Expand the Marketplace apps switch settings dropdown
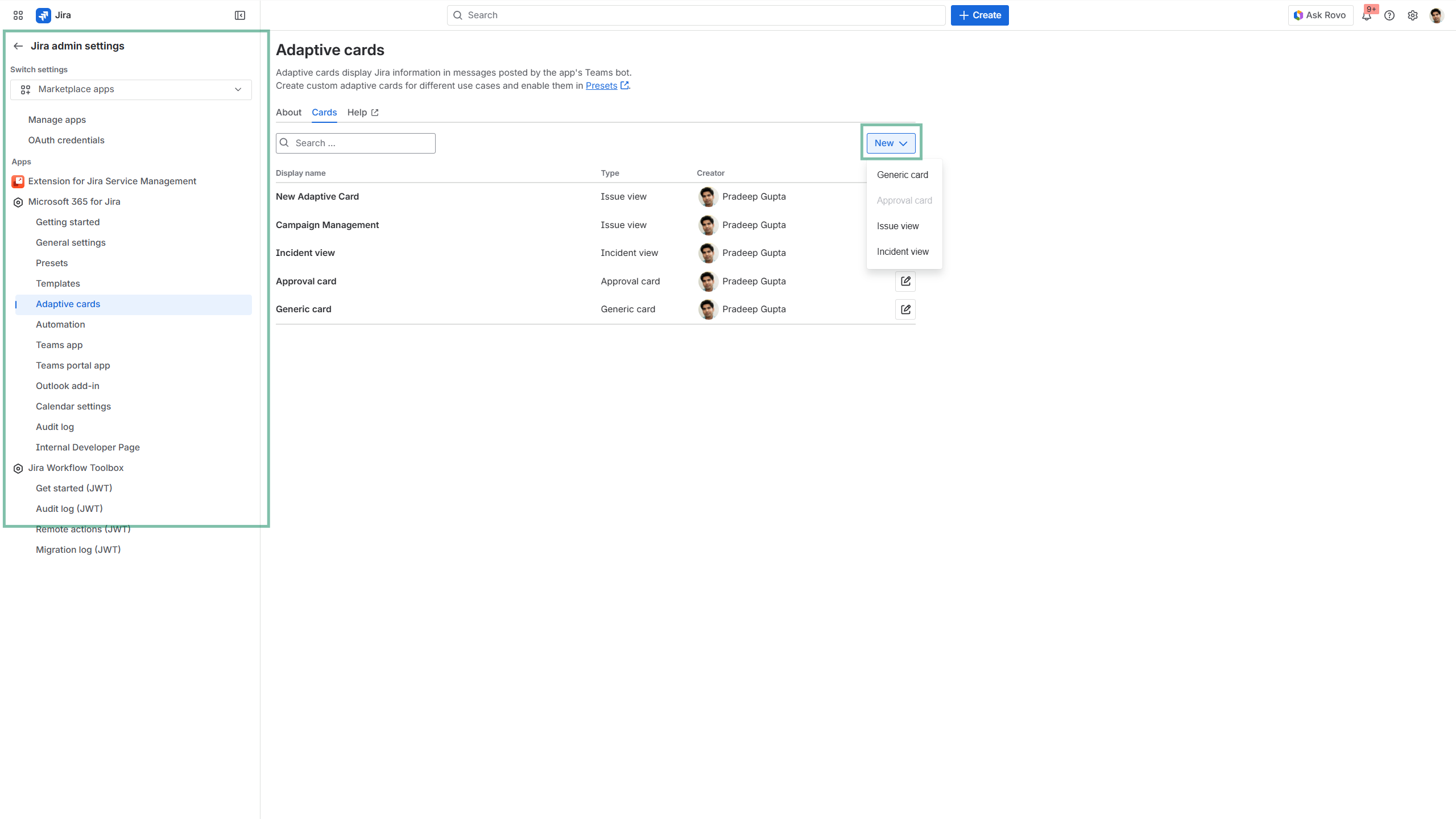The width and height of the screenshot is (1456, 819). (x=131, y=89)
